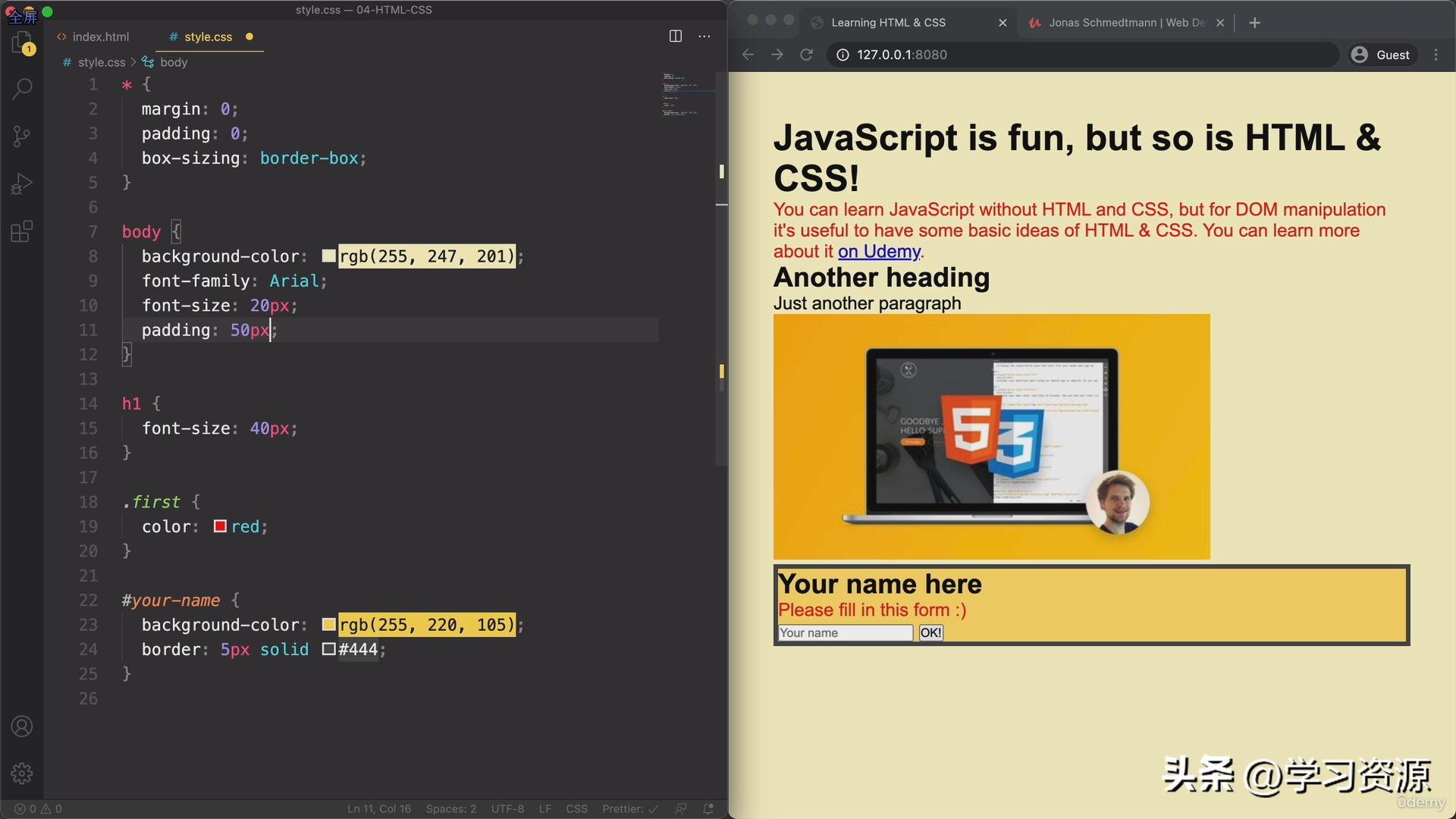Open the Guest profile in Chrome
Image resolution: width=1456 pixels, height=819 pixels.
click(1382, 55)
